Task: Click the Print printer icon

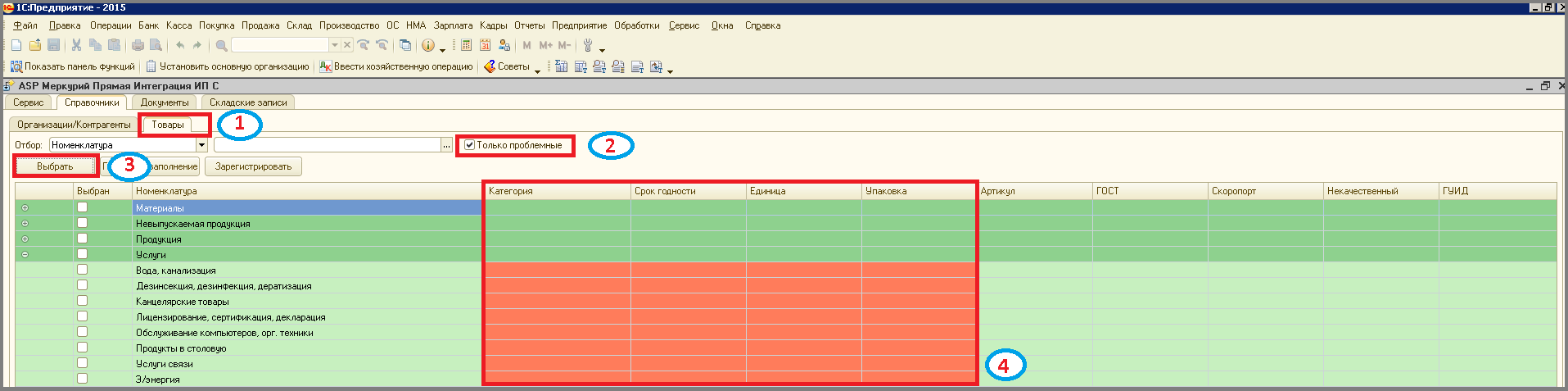Action: pyautogui.click(x=138, y=45)
